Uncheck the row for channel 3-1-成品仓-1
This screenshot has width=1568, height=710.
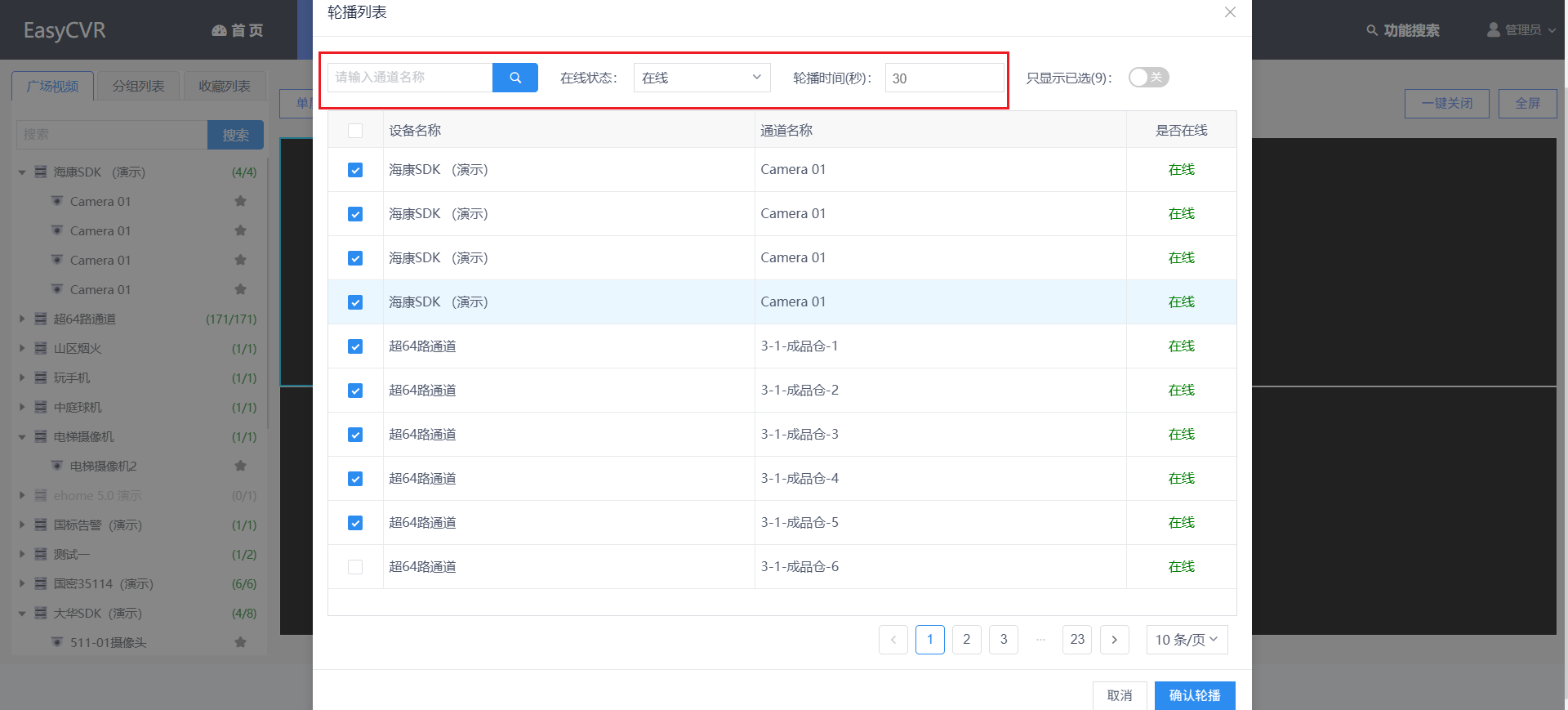tap(355, 346)
